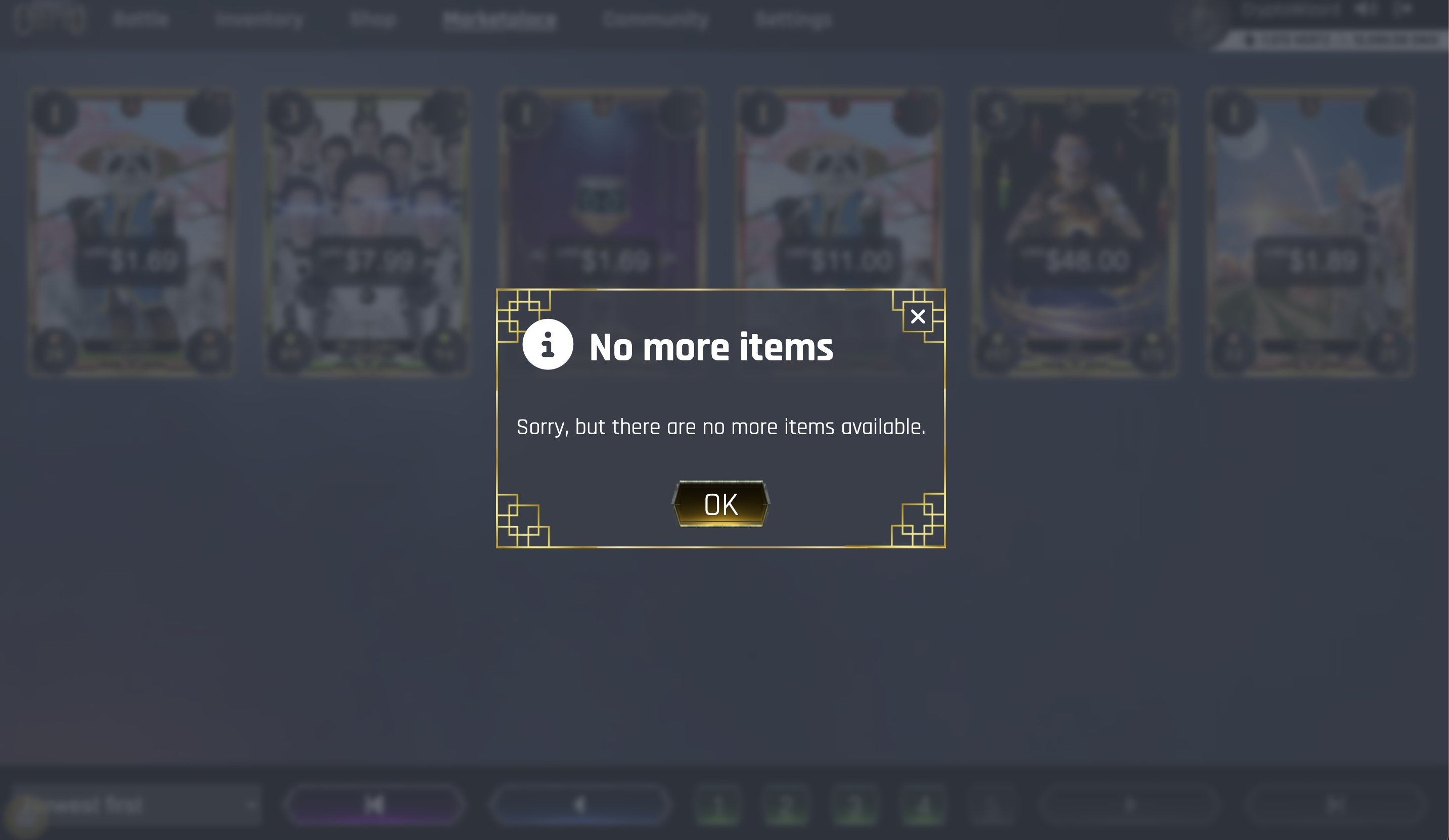Select the panda card priced $11.00
Viewport: 1449px width, 840px height.
(839, 232)
